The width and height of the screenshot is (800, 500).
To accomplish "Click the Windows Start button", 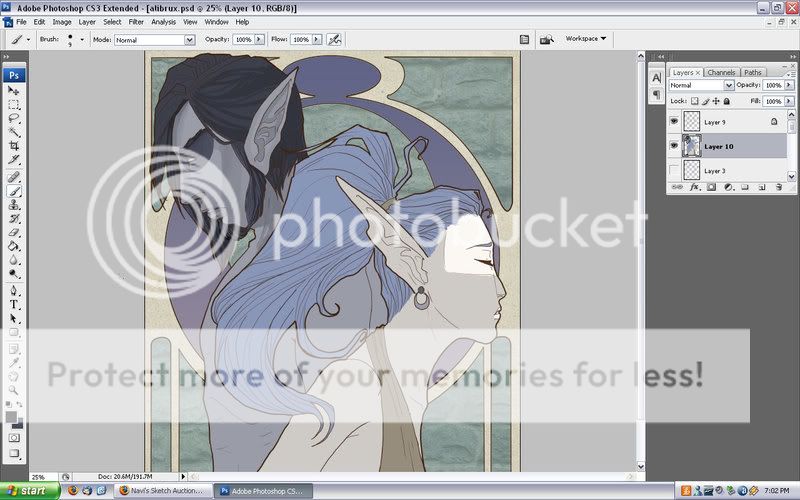I will 29,491.
